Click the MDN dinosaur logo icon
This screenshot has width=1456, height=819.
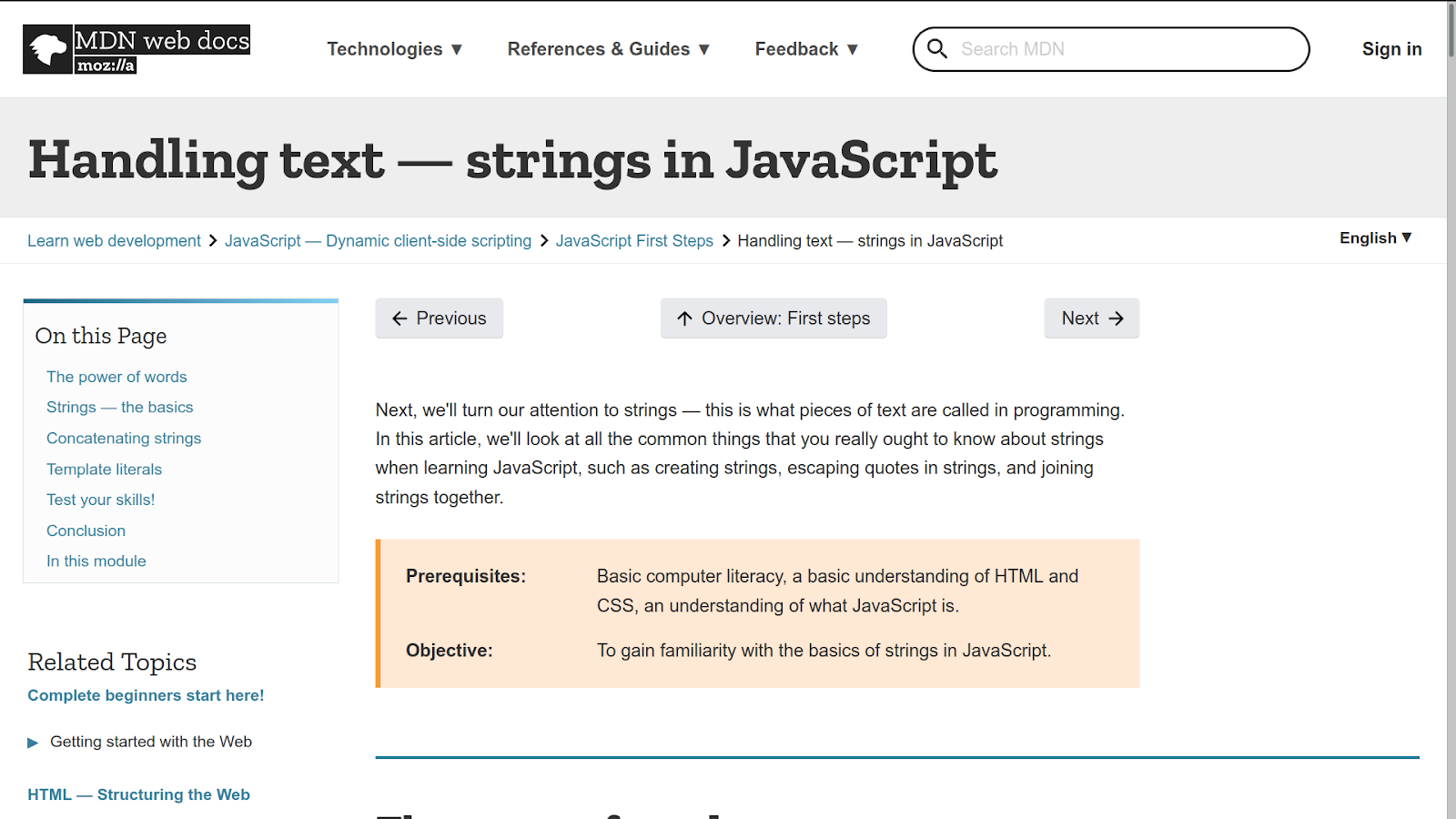47,49
